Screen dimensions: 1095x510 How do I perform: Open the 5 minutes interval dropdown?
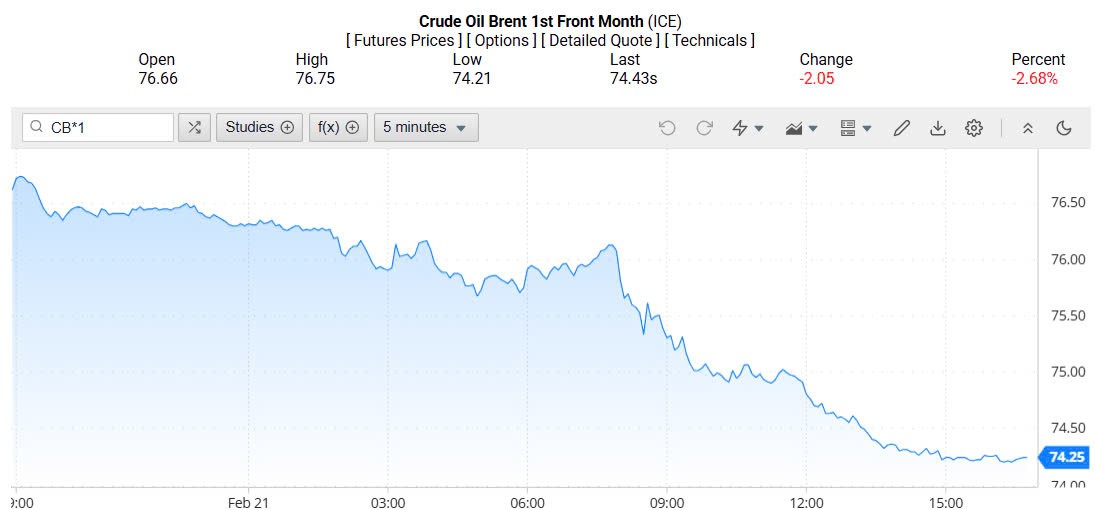click(x=426, y=127)
